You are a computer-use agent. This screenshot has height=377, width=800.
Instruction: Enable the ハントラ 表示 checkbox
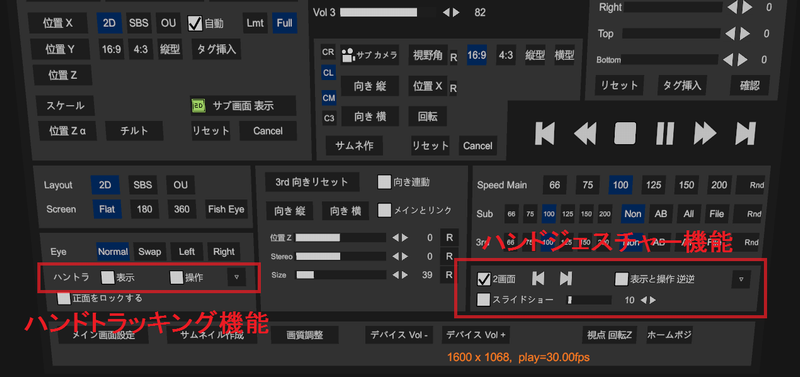pyautogui.click(x=107, y=278)
